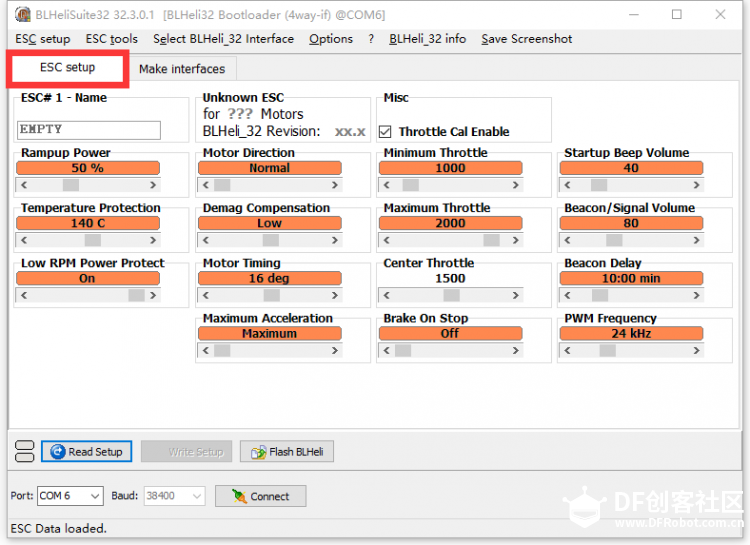The image size is (750, 545).
Task: Increase Temperature Protection with right arrow
Action: [153, 240]
